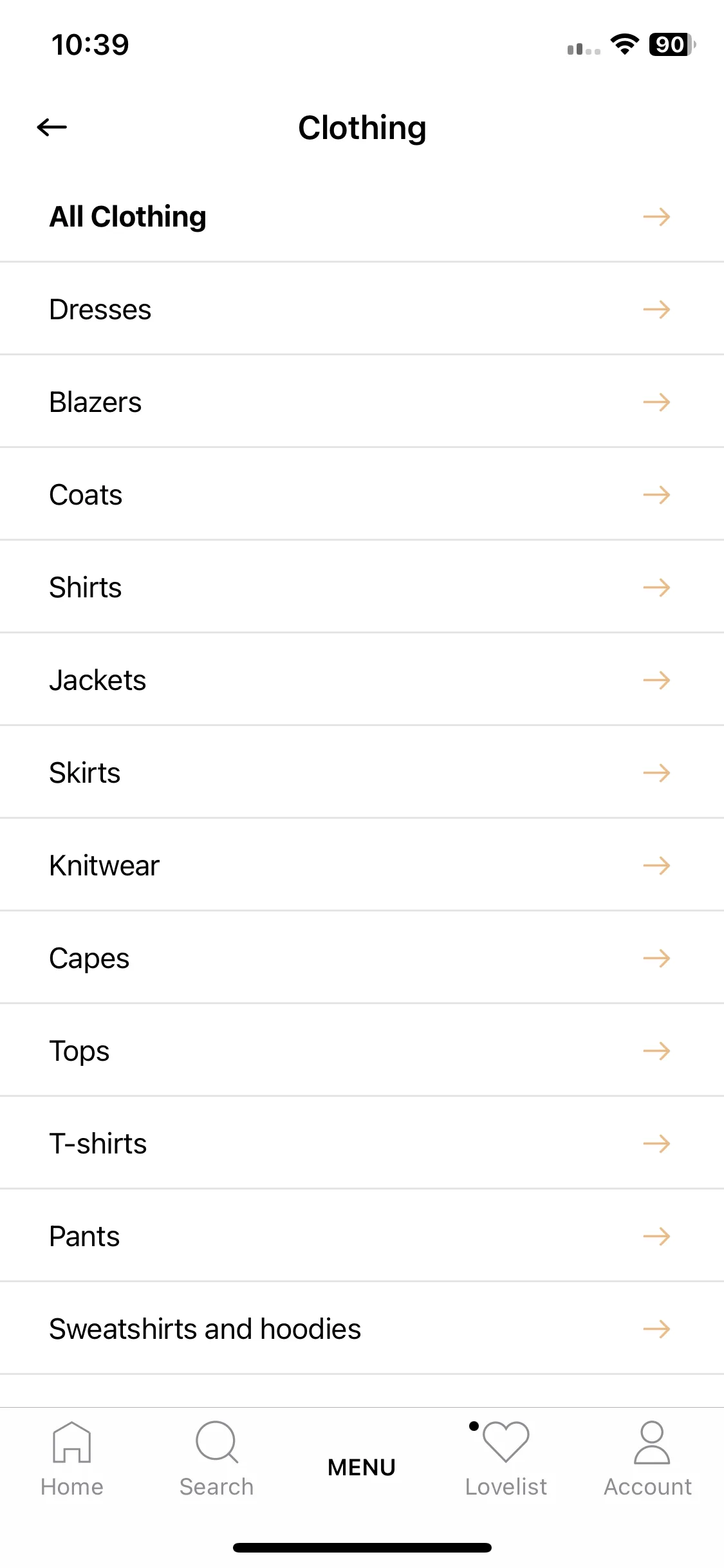724x1568 pixels.
Task: Select the Tops category
Action: (x=362, y=1050)
